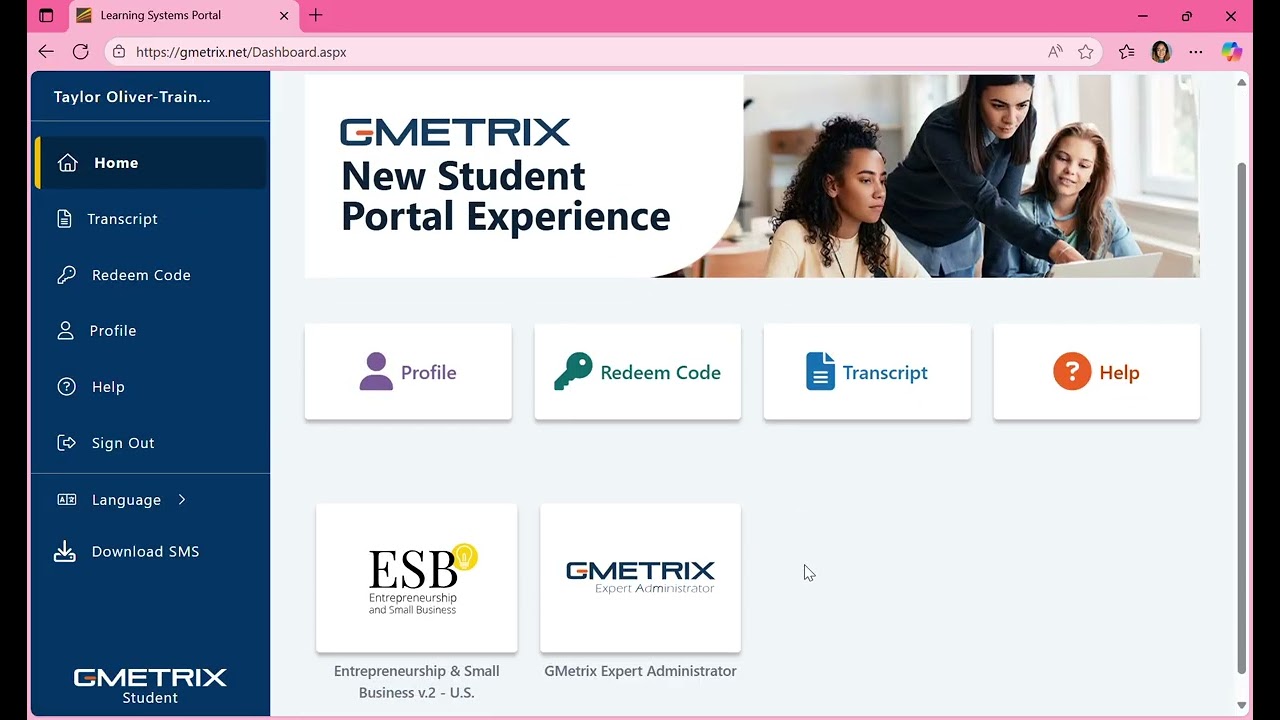Open the GMetrix Expert Administrator thumbnail
1280x720 pixels.
pos(640,578)
